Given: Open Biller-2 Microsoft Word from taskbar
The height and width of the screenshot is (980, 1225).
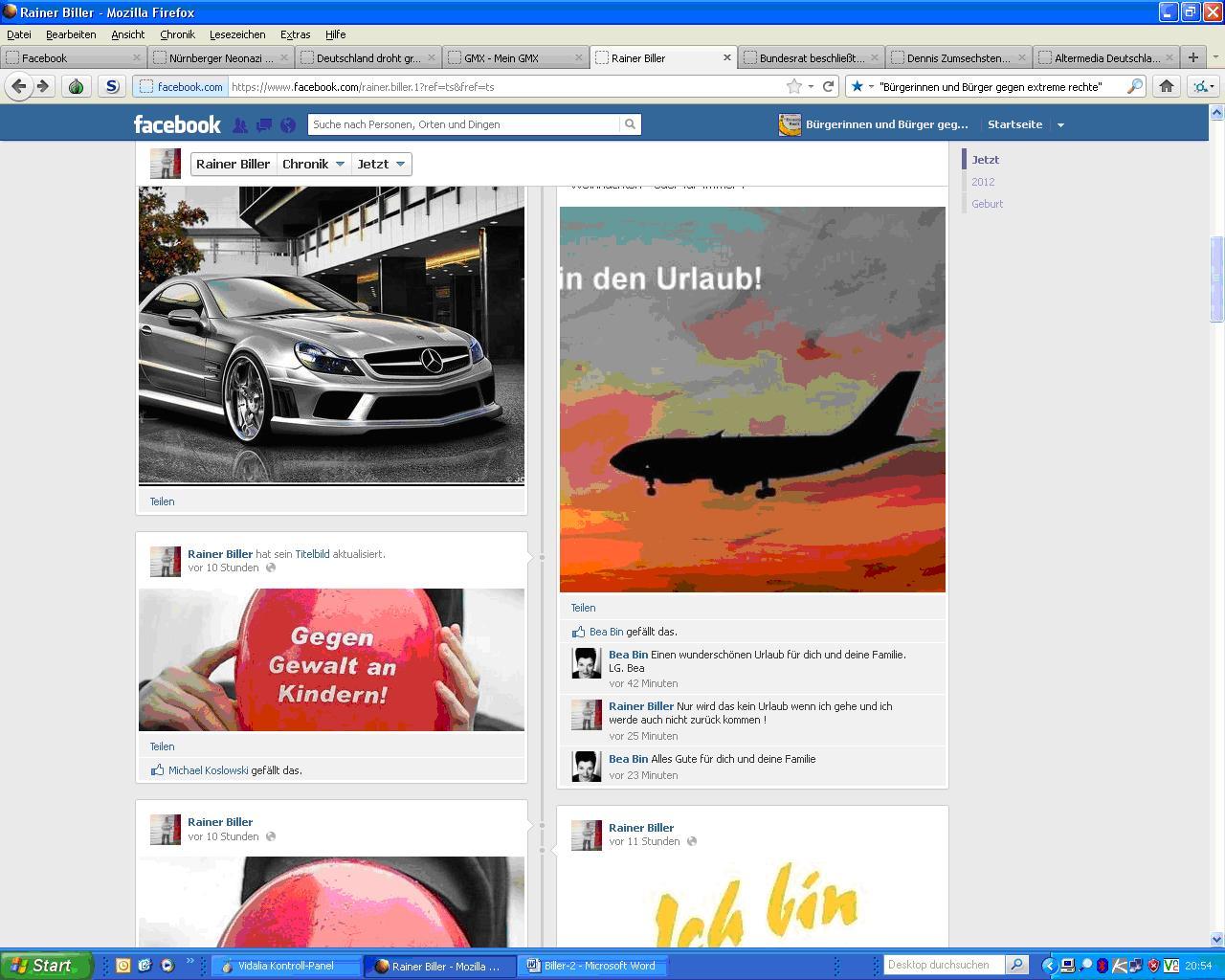Looking at the screenshot, I should [591, 966].
